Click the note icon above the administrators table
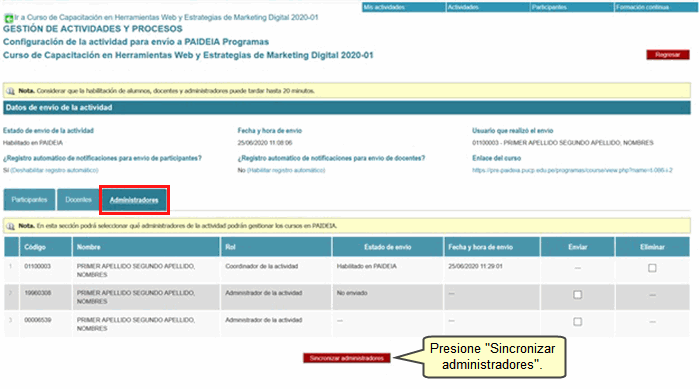 tap(10, 226)
